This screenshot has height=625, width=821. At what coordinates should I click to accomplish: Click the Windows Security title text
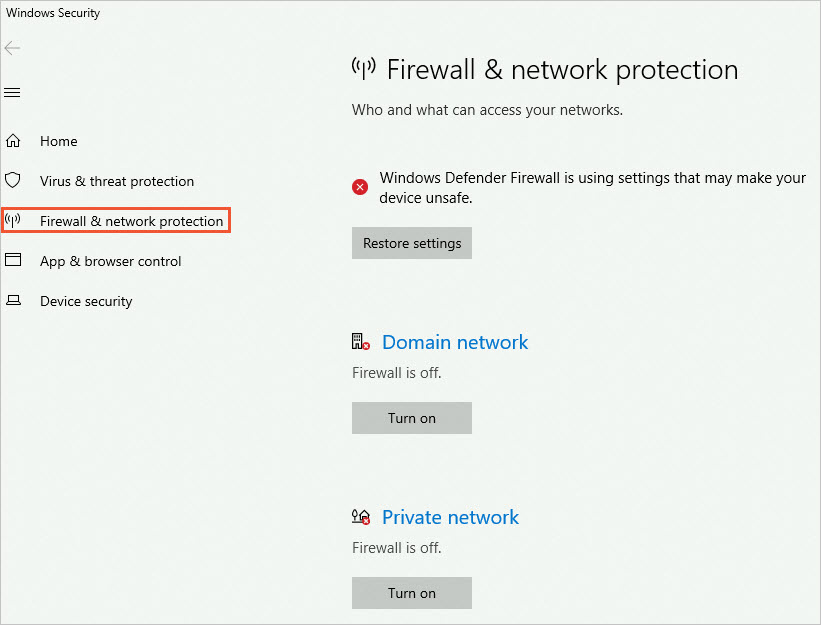pos(52,12)
